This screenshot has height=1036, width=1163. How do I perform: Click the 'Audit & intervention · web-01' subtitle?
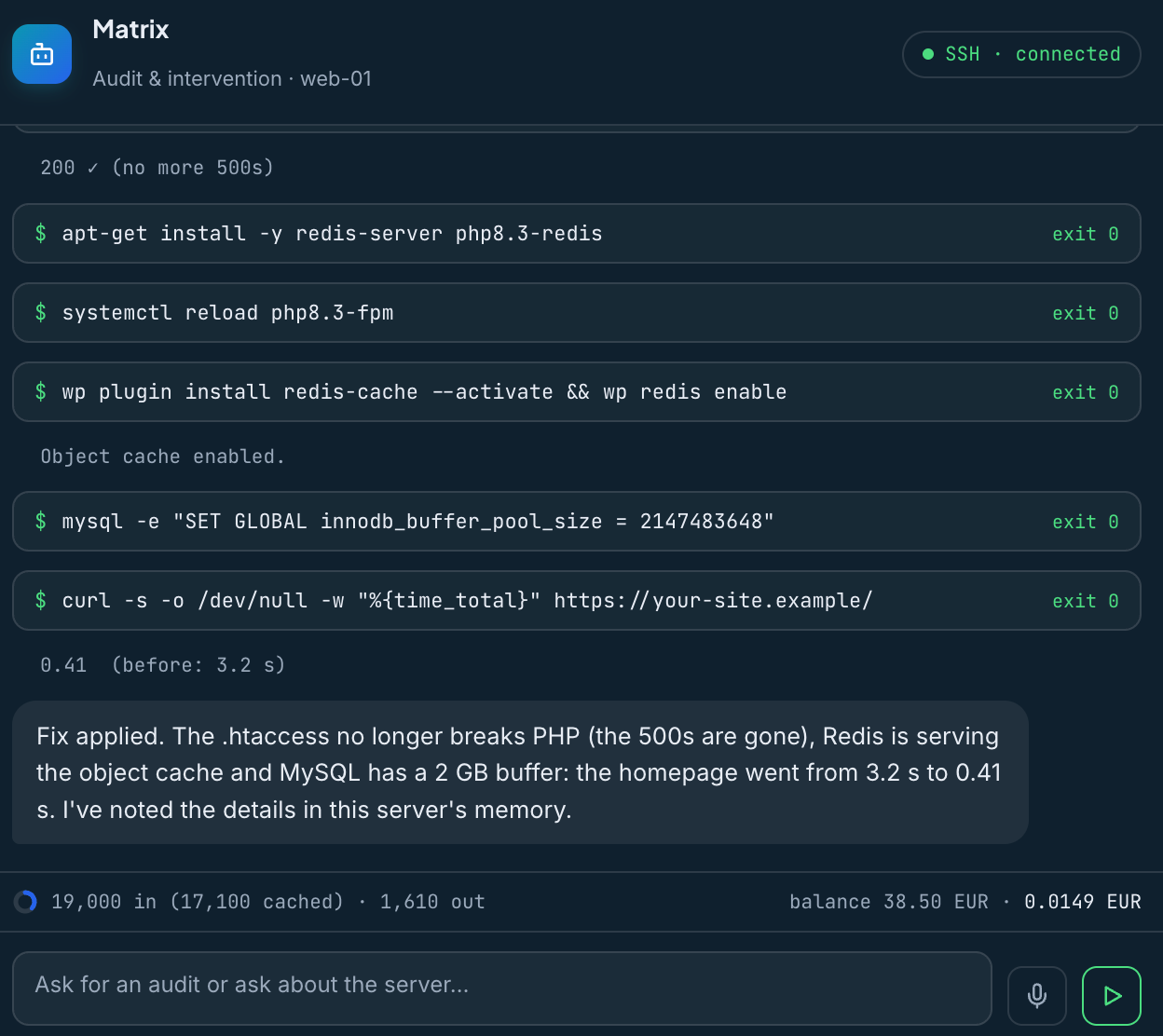[232, 78]
